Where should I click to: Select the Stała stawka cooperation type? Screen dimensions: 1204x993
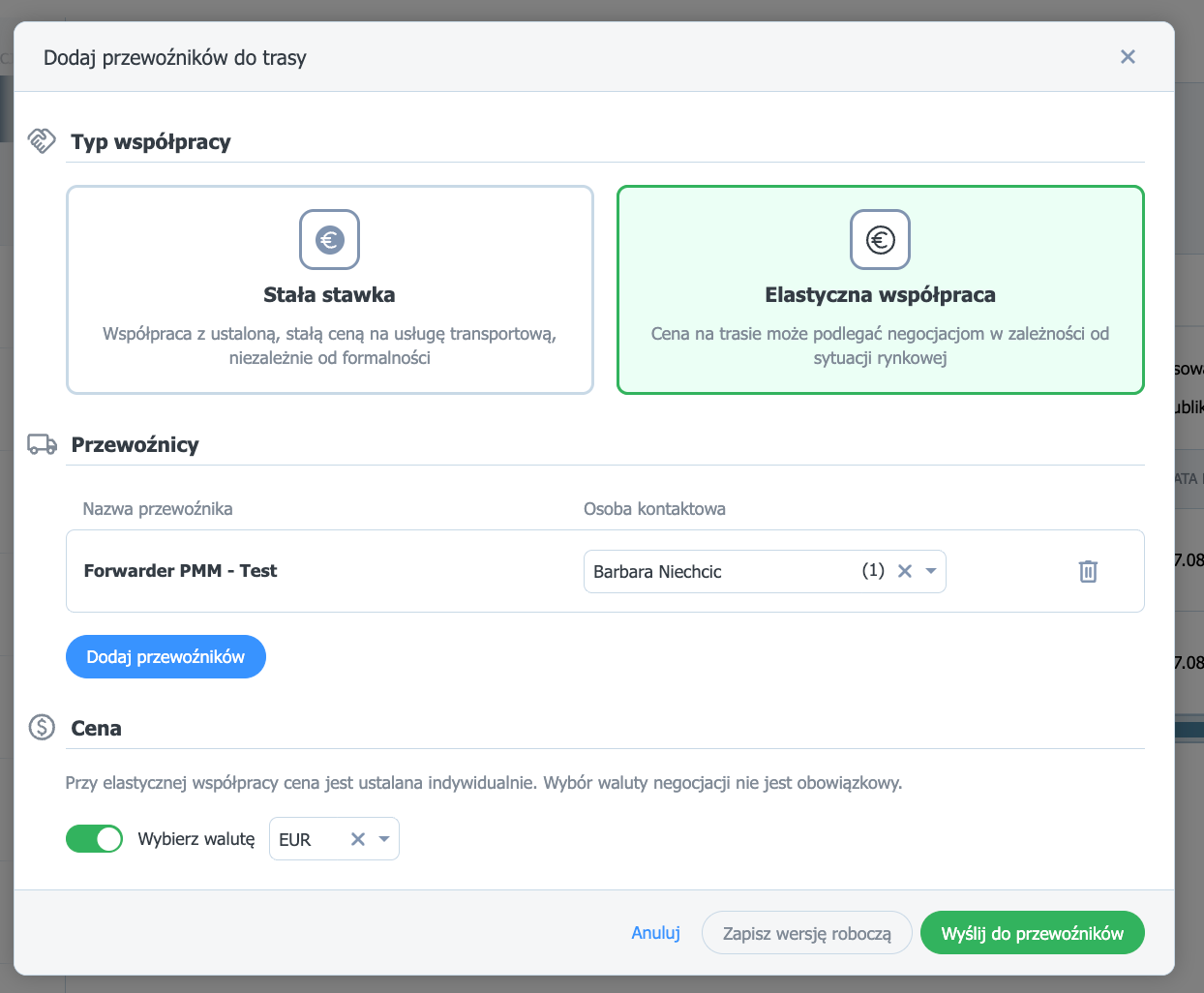click(x=329, y=289)
